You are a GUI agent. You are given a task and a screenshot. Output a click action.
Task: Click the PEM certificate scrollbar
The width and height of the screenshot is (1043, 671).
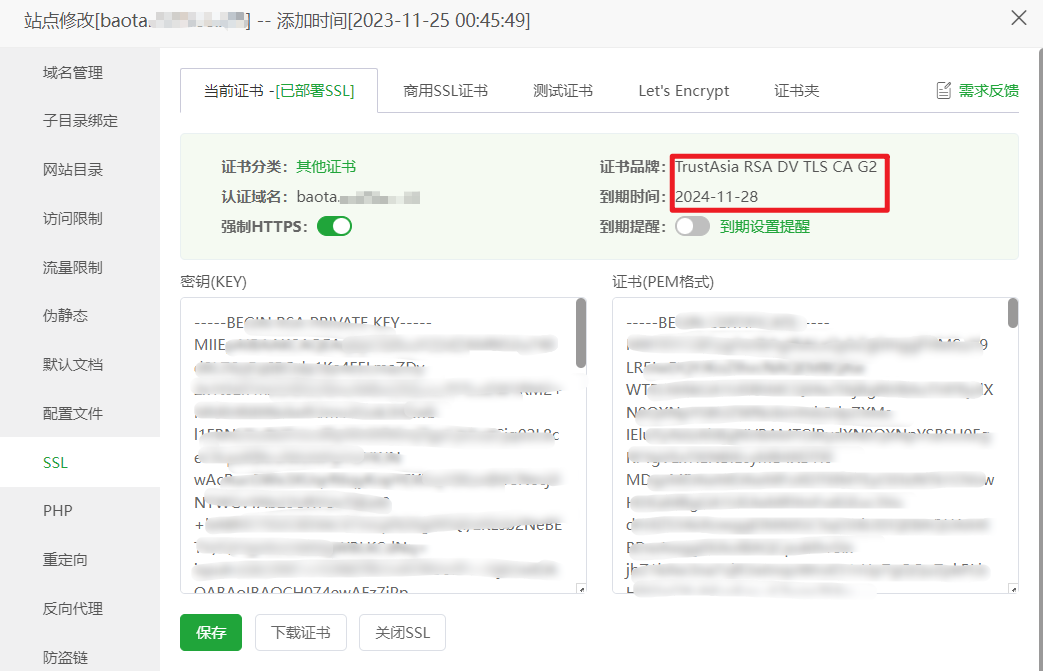click(1012, 313)
